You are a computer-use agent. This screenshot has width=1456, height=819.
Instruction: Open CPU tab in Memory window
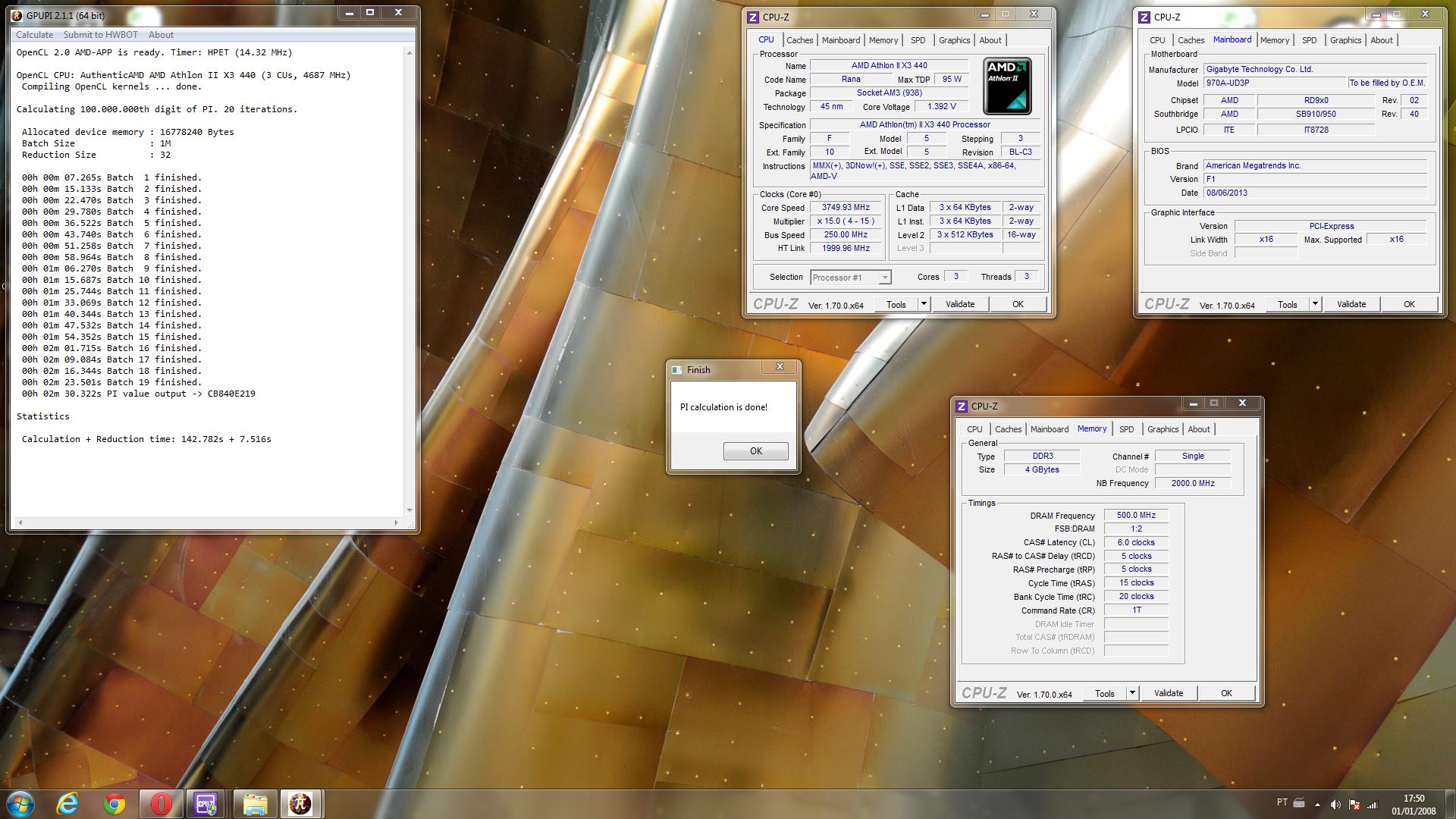974,429
